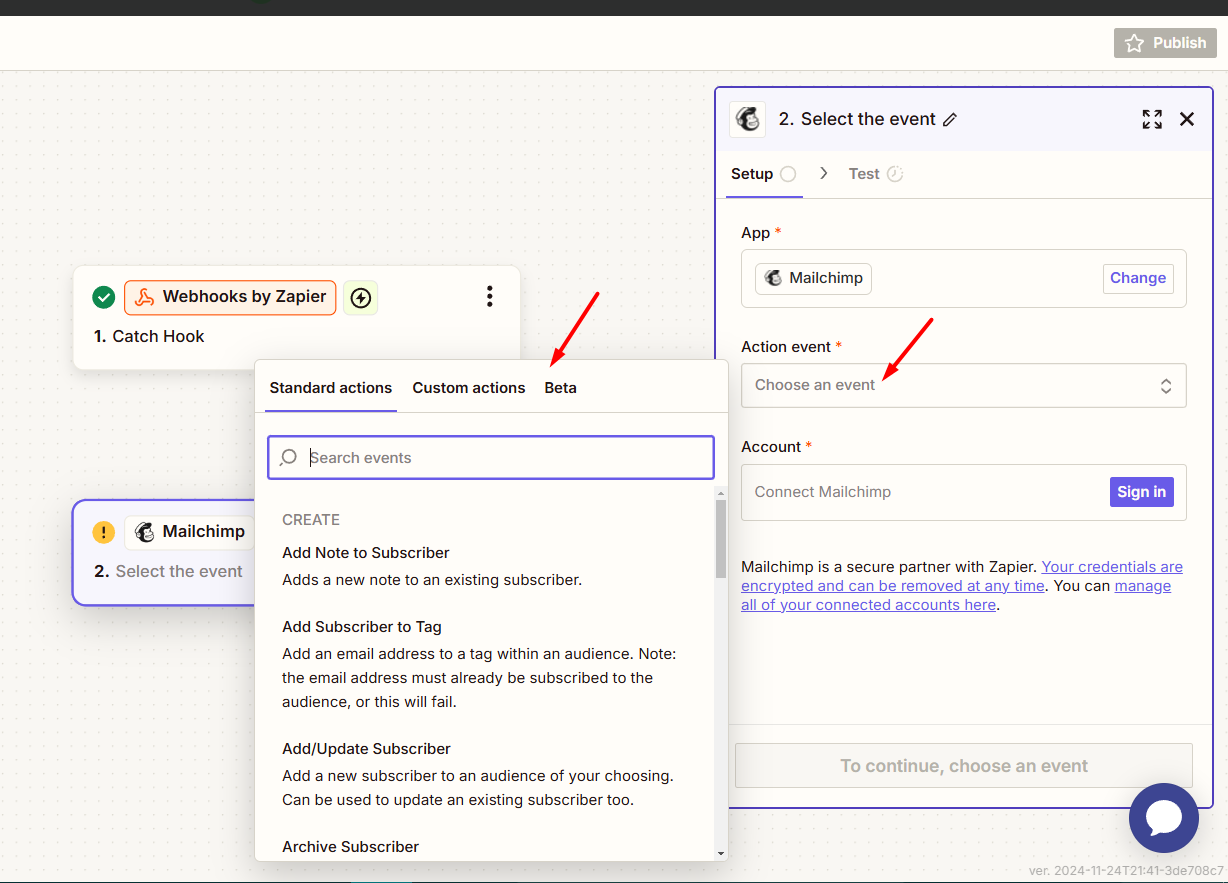Click the green check status icon
Viewport: 1228px width, 883px height.
coord(103,297)
